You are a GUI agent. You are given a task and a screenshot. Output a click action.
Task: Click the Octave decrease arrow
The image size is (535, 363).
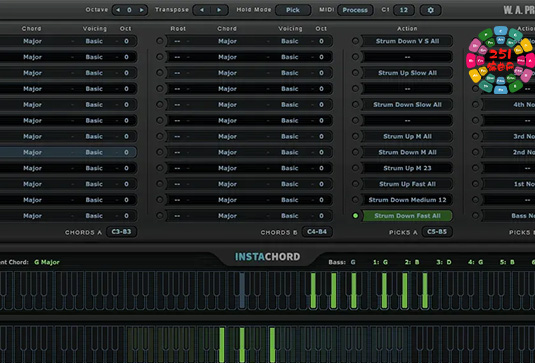point(118,10)
